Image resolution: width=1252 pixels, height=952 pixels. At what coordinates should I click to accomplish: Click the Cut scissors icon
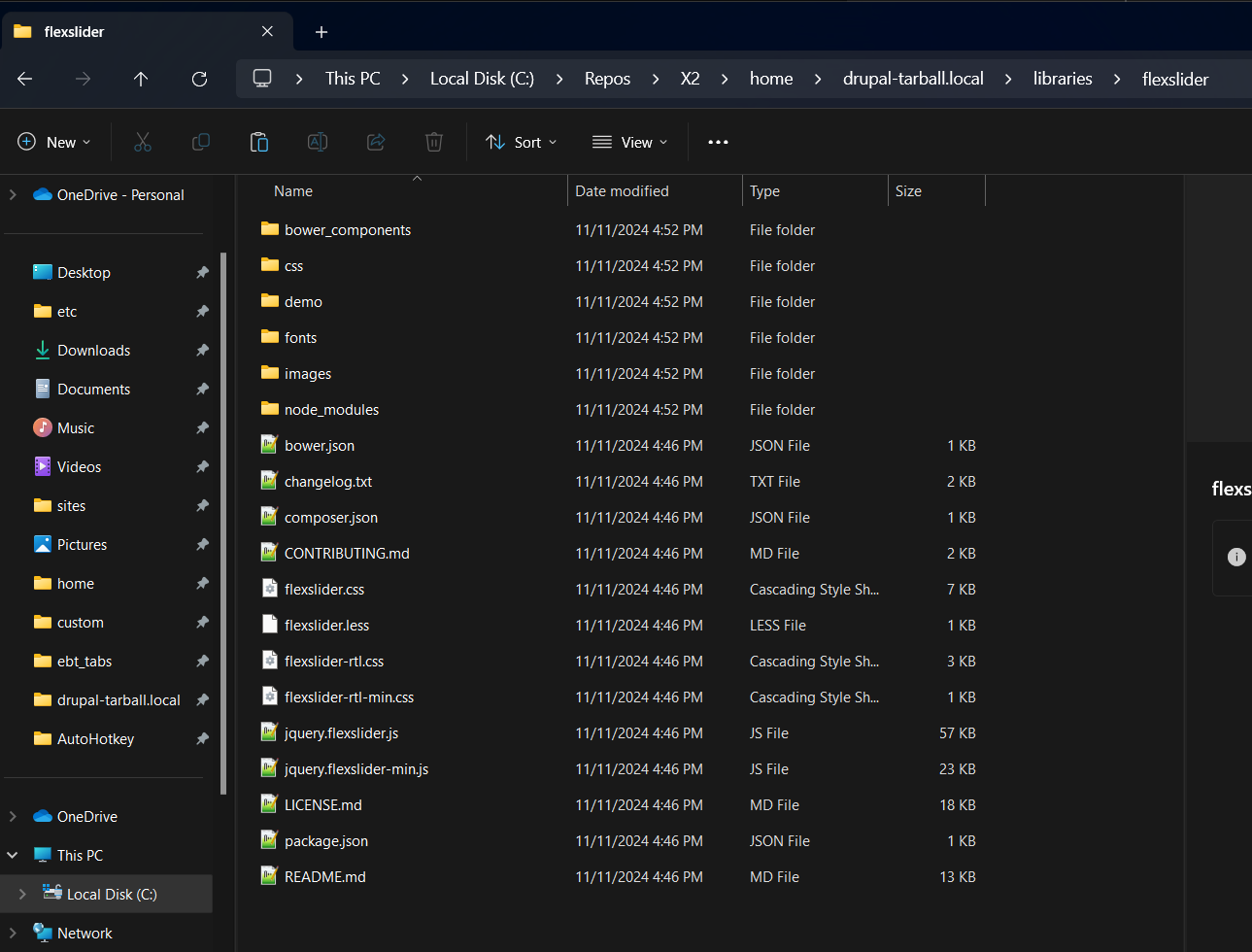pos(143,142)
